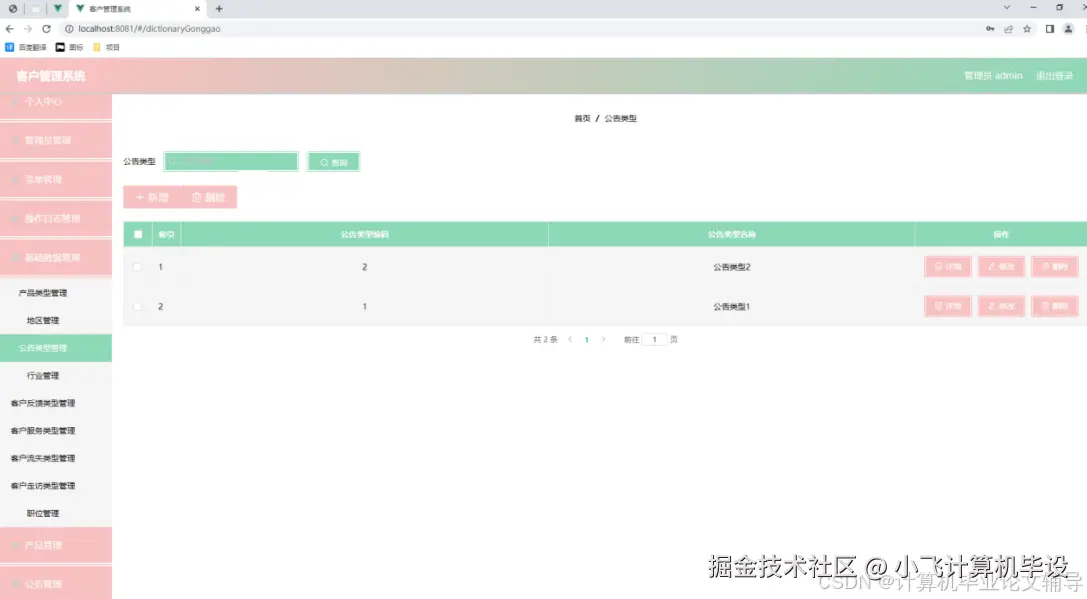Click the 共 2 条 total count text
Image resolution: width=1087 pixels, height=599 pixels.
point(546,340)
